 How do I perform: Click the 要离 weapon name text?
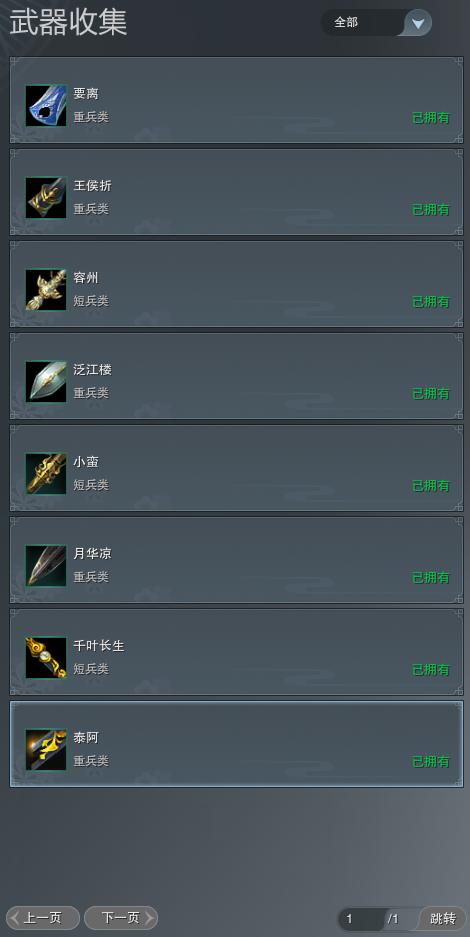[x=86, y=94]
